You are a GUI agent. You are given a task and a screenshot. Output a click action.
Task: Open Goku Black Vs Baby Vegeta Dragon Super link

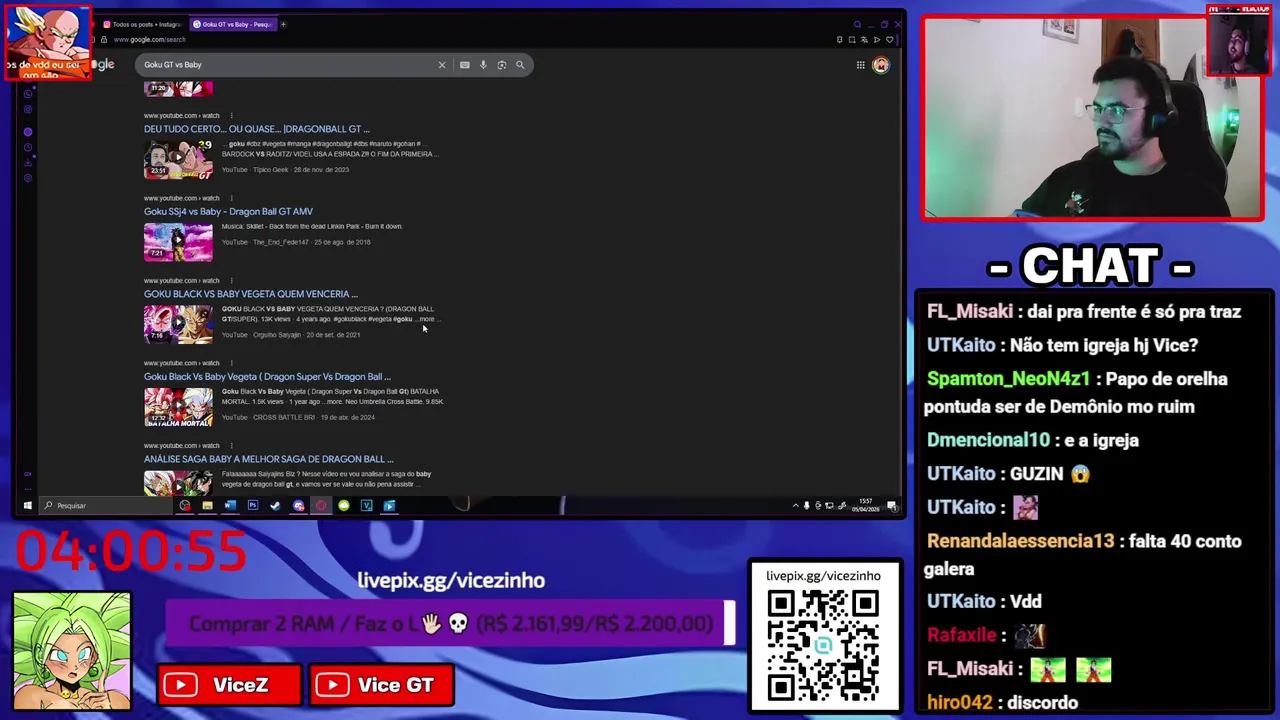pos(267,377)
